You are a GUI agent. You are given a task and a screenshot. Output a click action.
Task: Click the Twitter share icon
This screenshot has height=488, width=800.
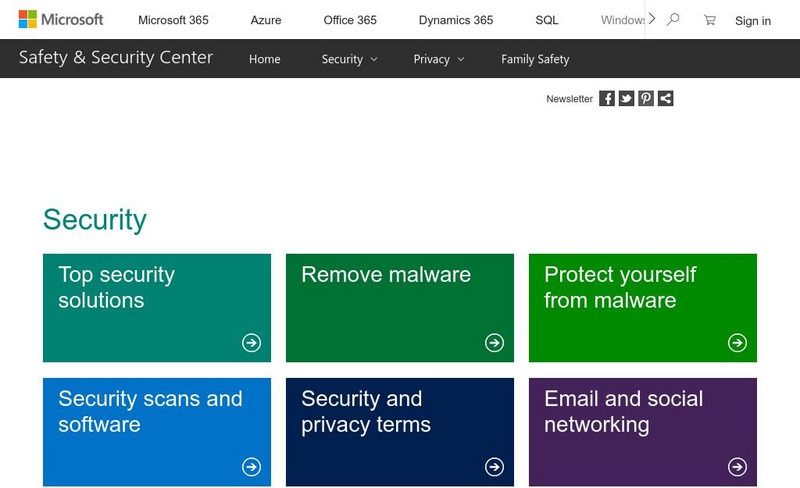[626, 98]
